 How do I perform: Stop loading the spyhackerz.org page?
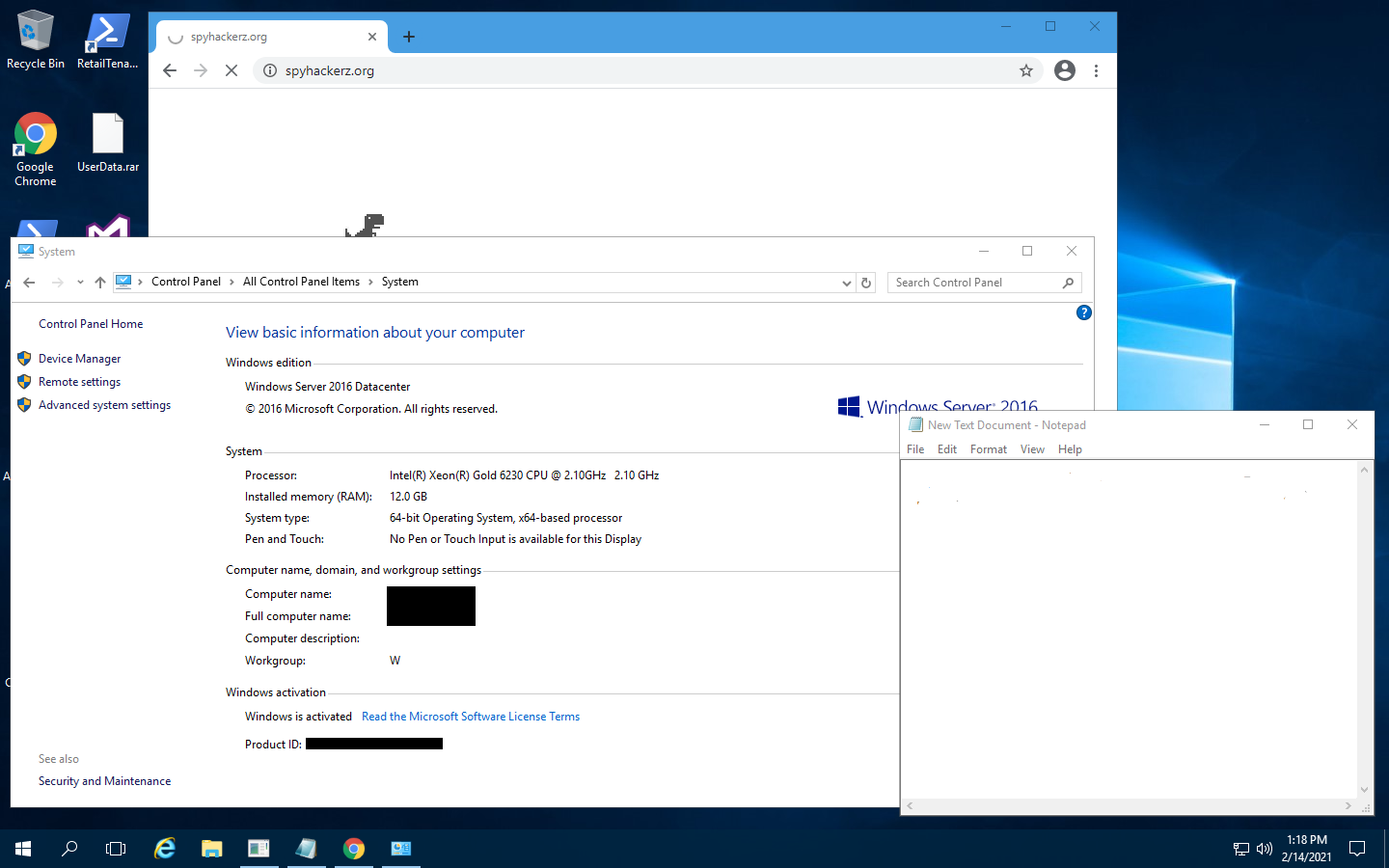(x=231, y=70)
